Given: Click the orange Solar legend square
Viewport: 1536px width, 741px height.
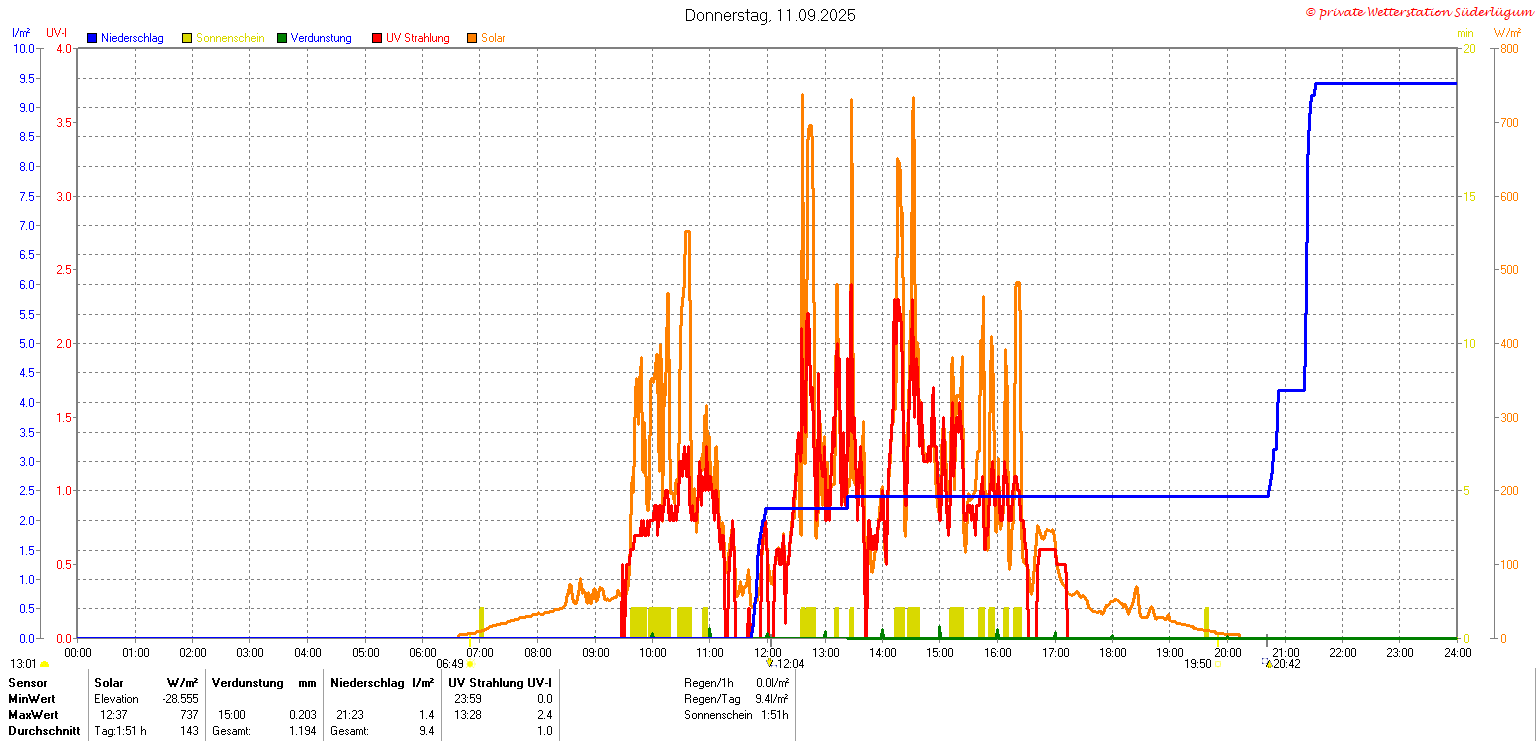Looking at the screenshot, I should coord(472,38).
